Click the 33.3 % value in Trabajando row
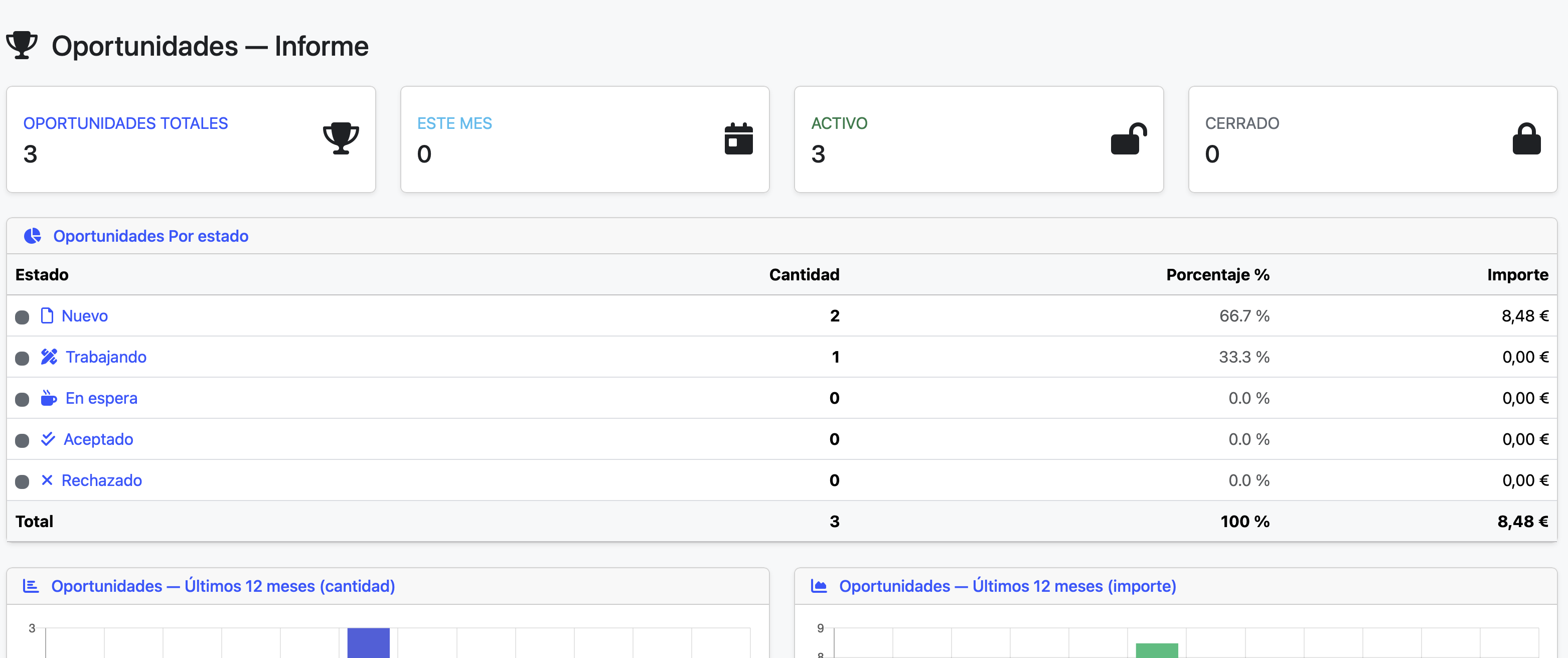 pyautogui.click(x=1244, y=357)
